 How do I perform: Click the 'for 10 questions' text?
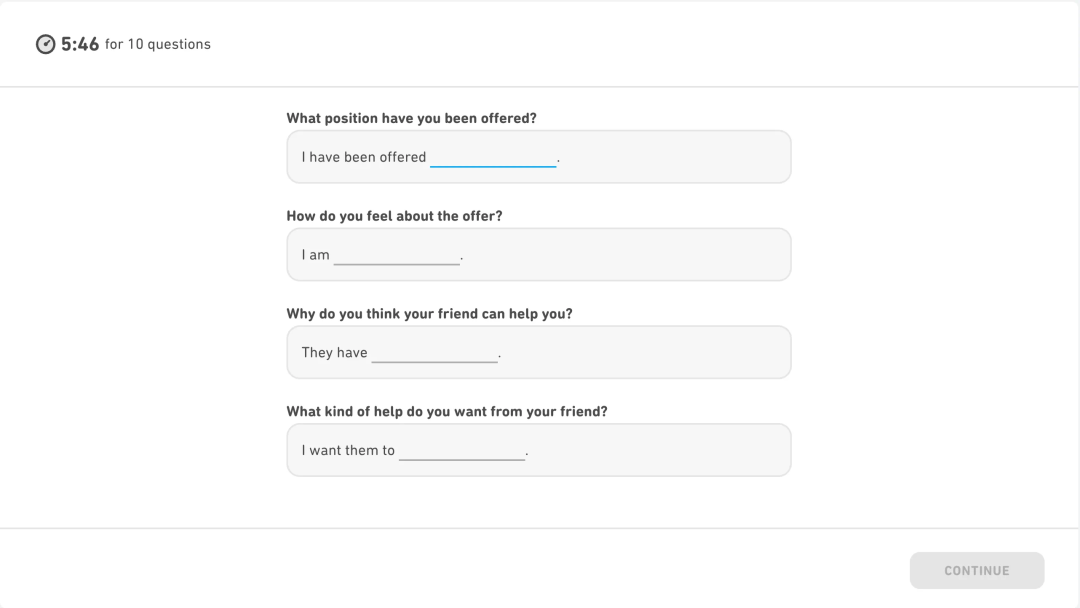click(158, 44)
